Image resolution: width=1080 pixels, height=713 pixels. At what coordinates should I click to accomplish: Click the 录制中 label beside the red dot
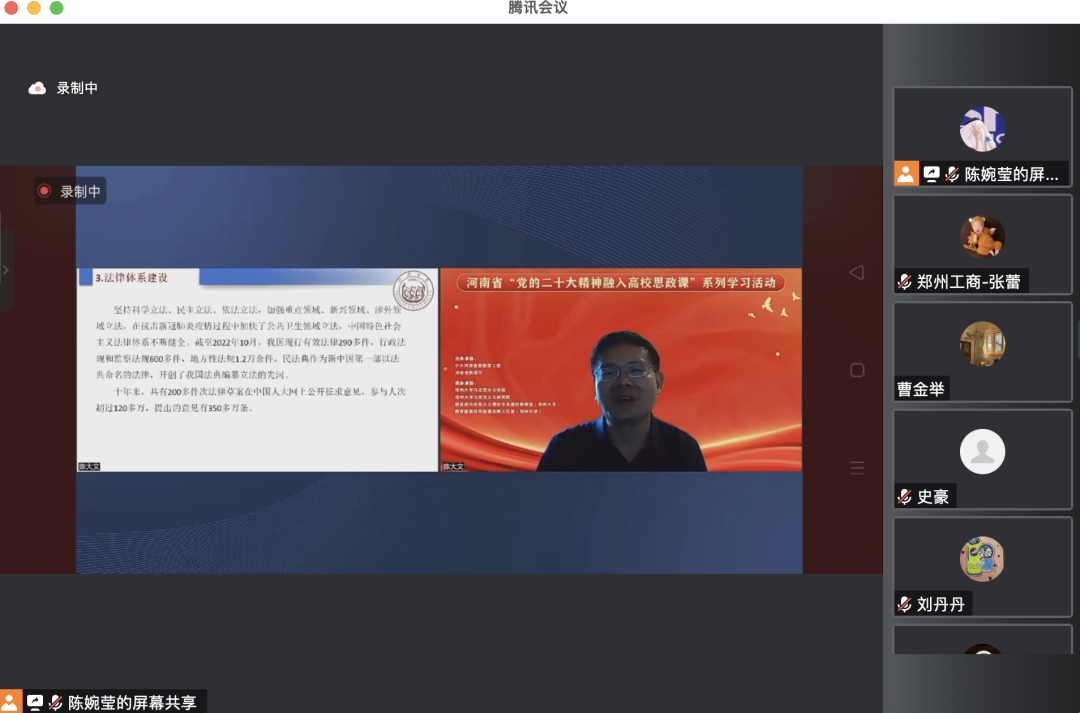pos(81,192)
